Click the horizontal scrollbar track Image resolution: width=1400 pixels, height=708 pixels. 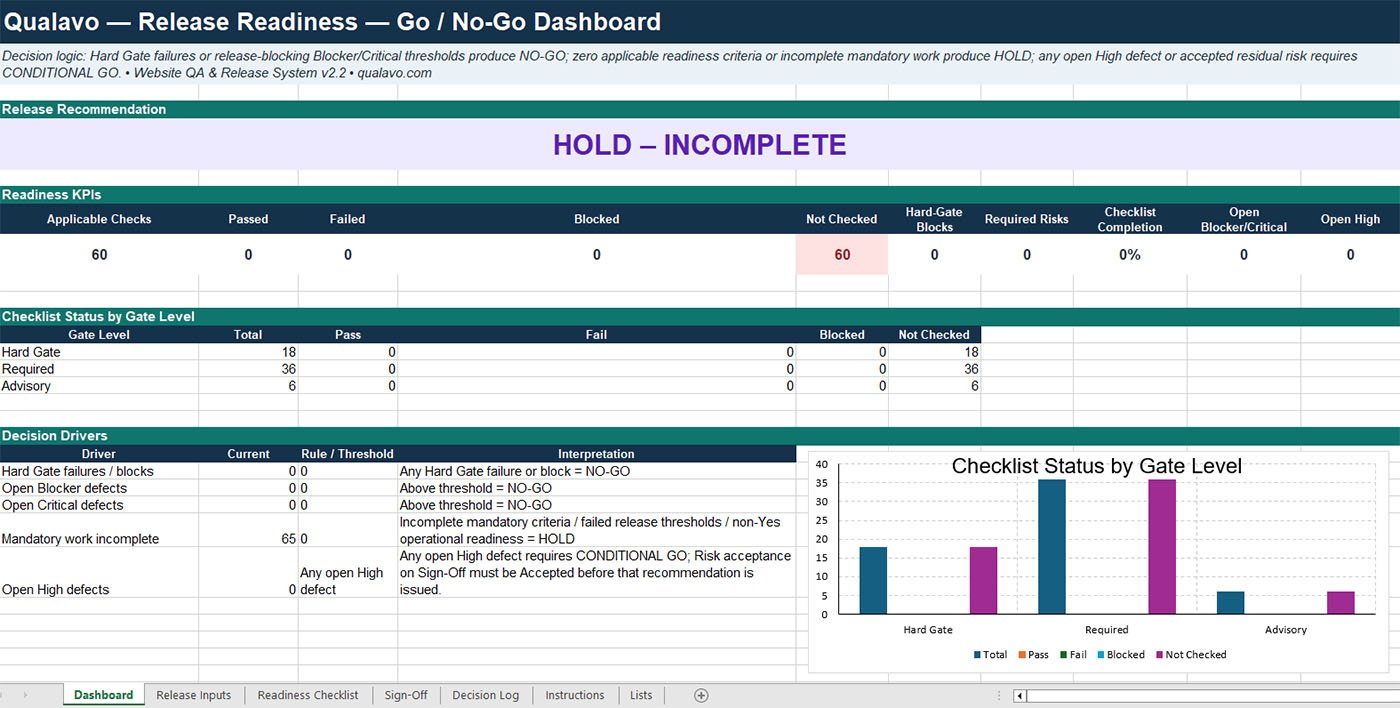click(x=1212, y=695)
